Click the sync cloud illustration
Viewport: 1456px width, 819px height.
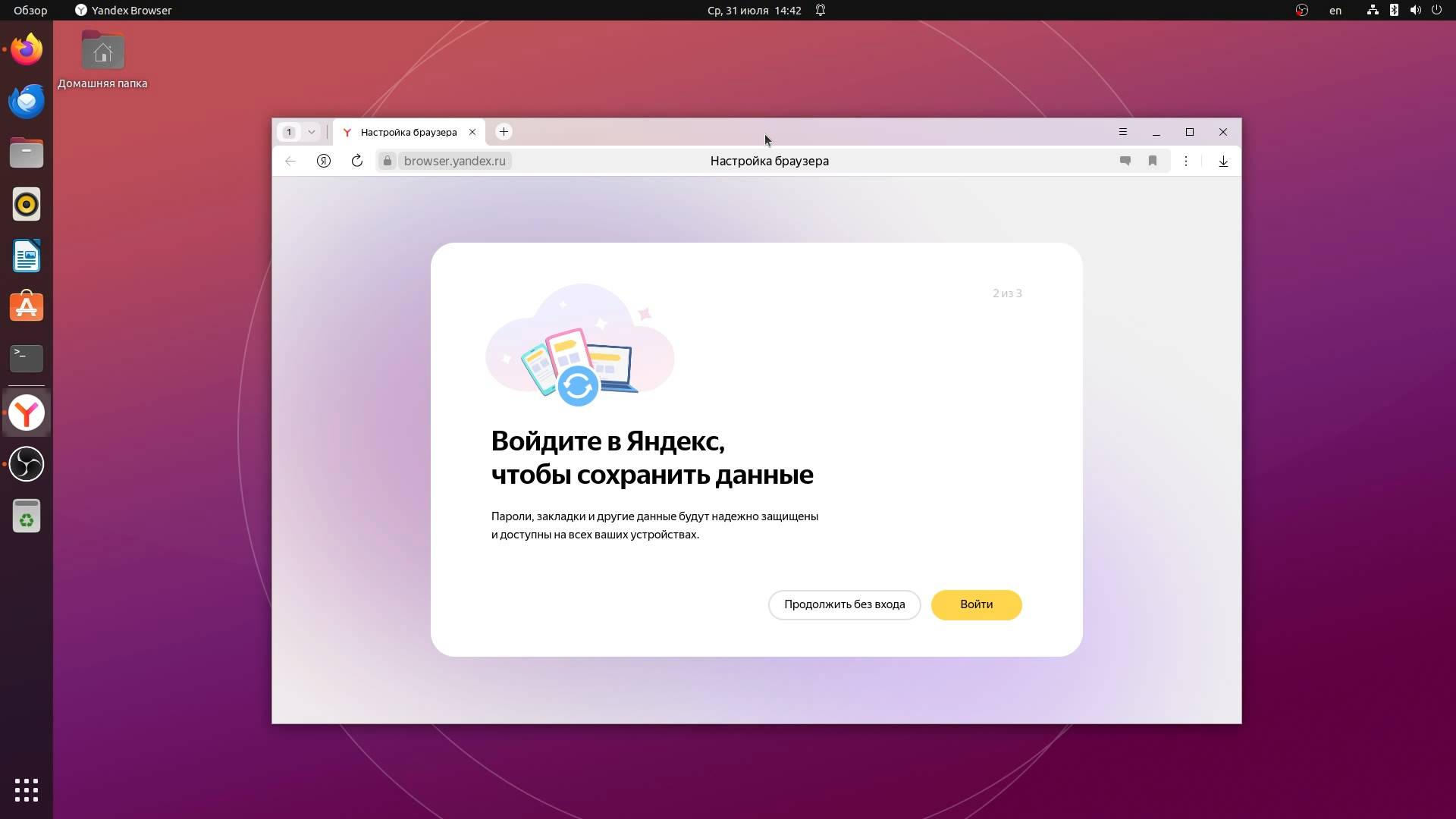(x=580, y=344)
